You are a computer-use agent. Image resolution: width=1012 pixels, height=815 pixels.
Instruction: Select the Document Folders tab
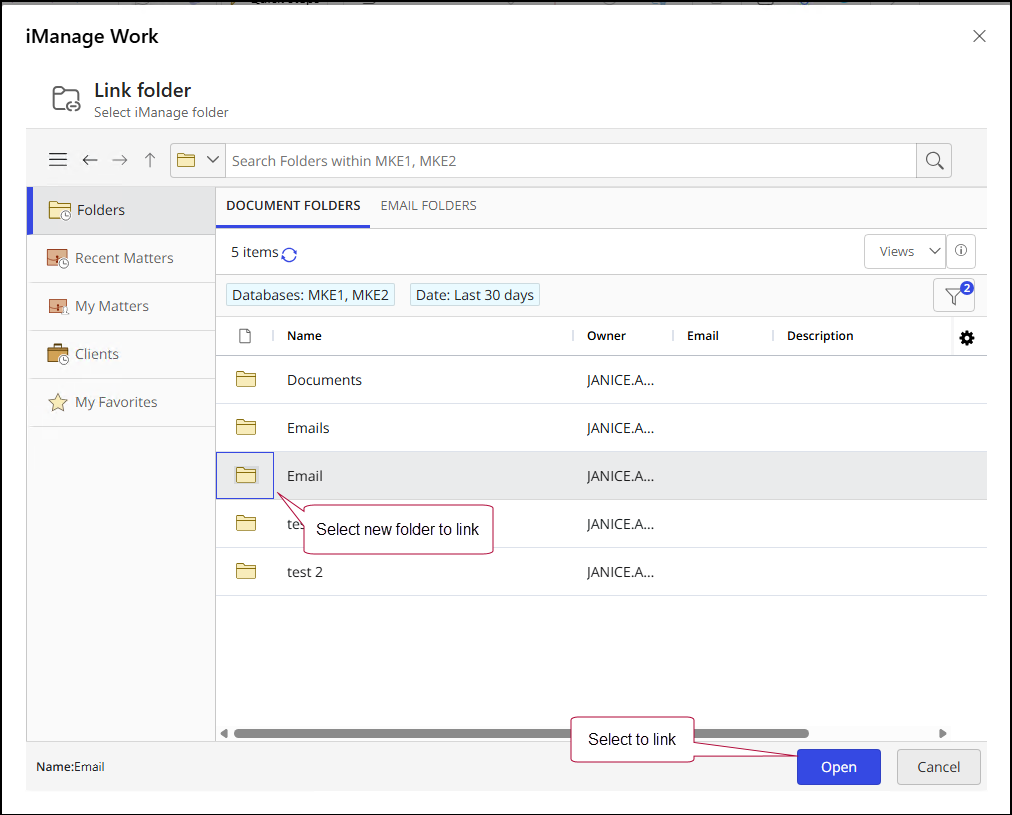click(293, 206)
